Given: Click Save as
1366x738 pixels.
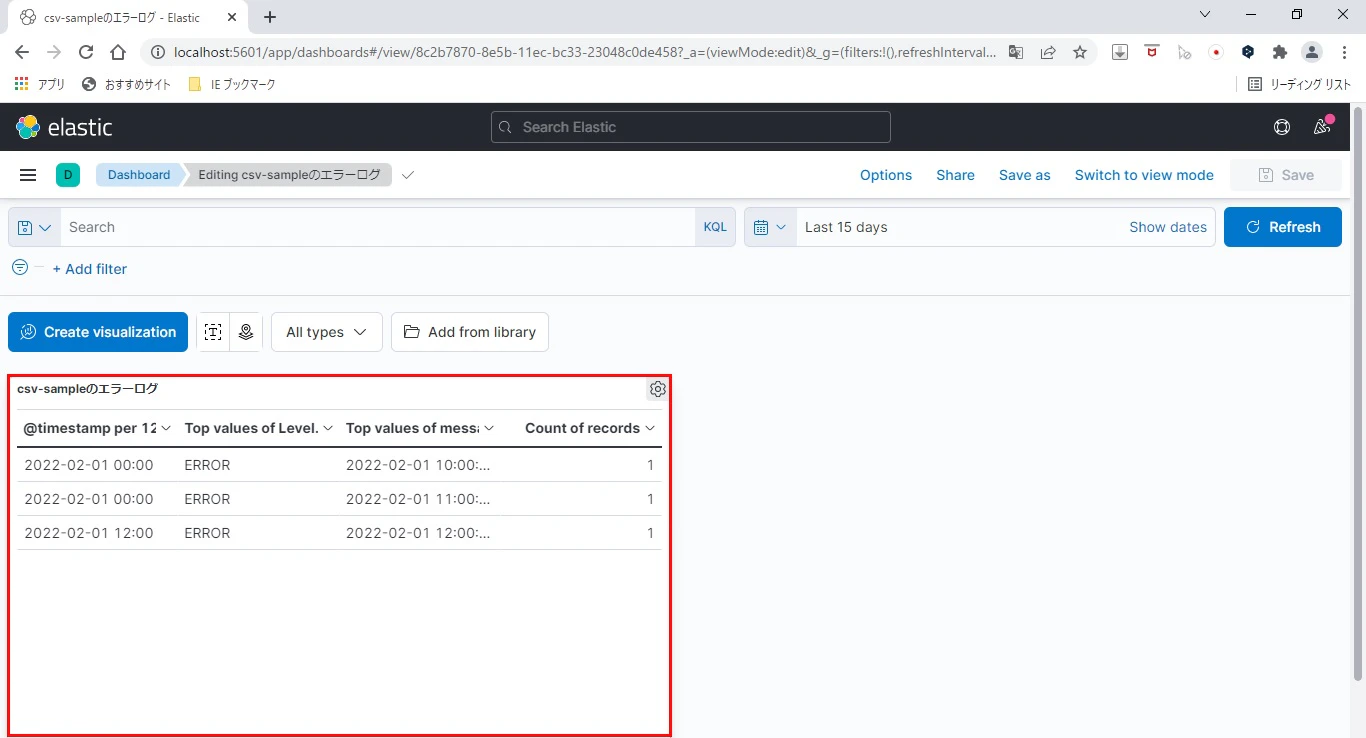Looking at the screenshot, I should click(1025, 175).
